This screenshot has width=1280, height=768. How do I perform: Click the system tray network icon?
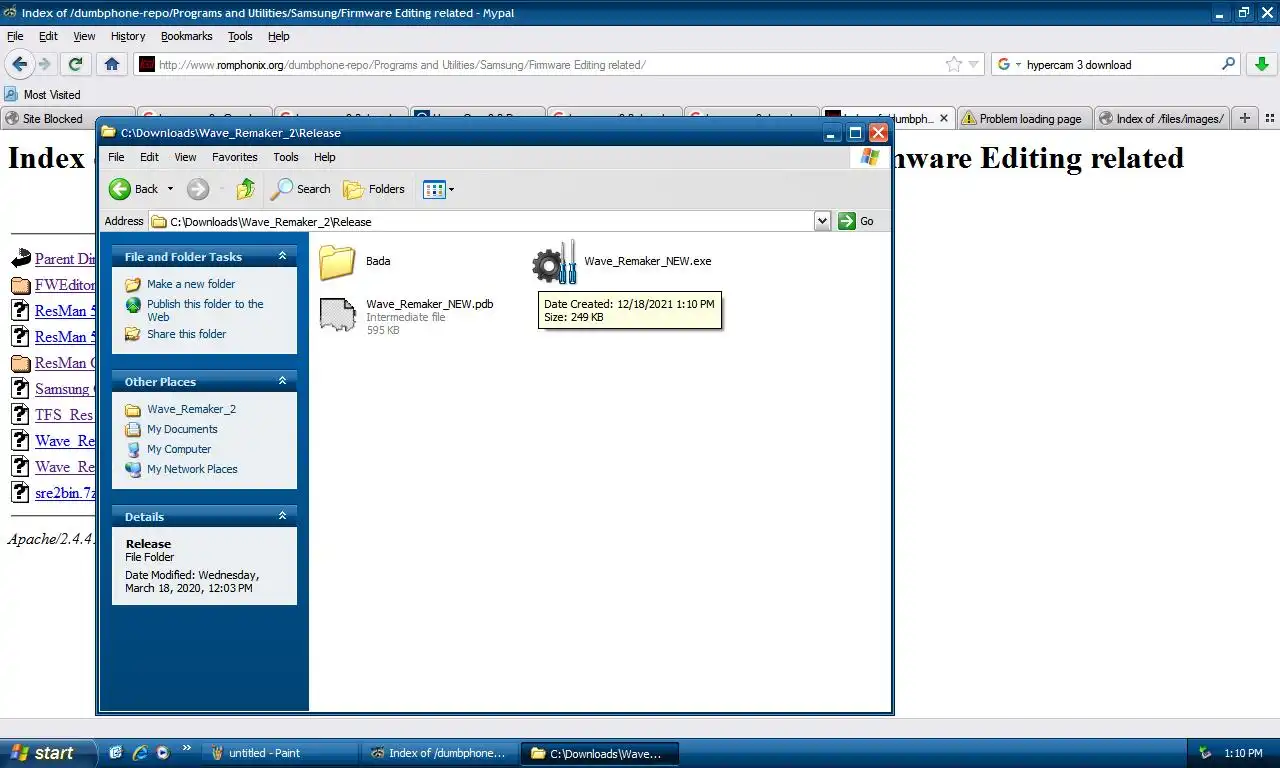pyautogui.click(x=1205, y=753)
